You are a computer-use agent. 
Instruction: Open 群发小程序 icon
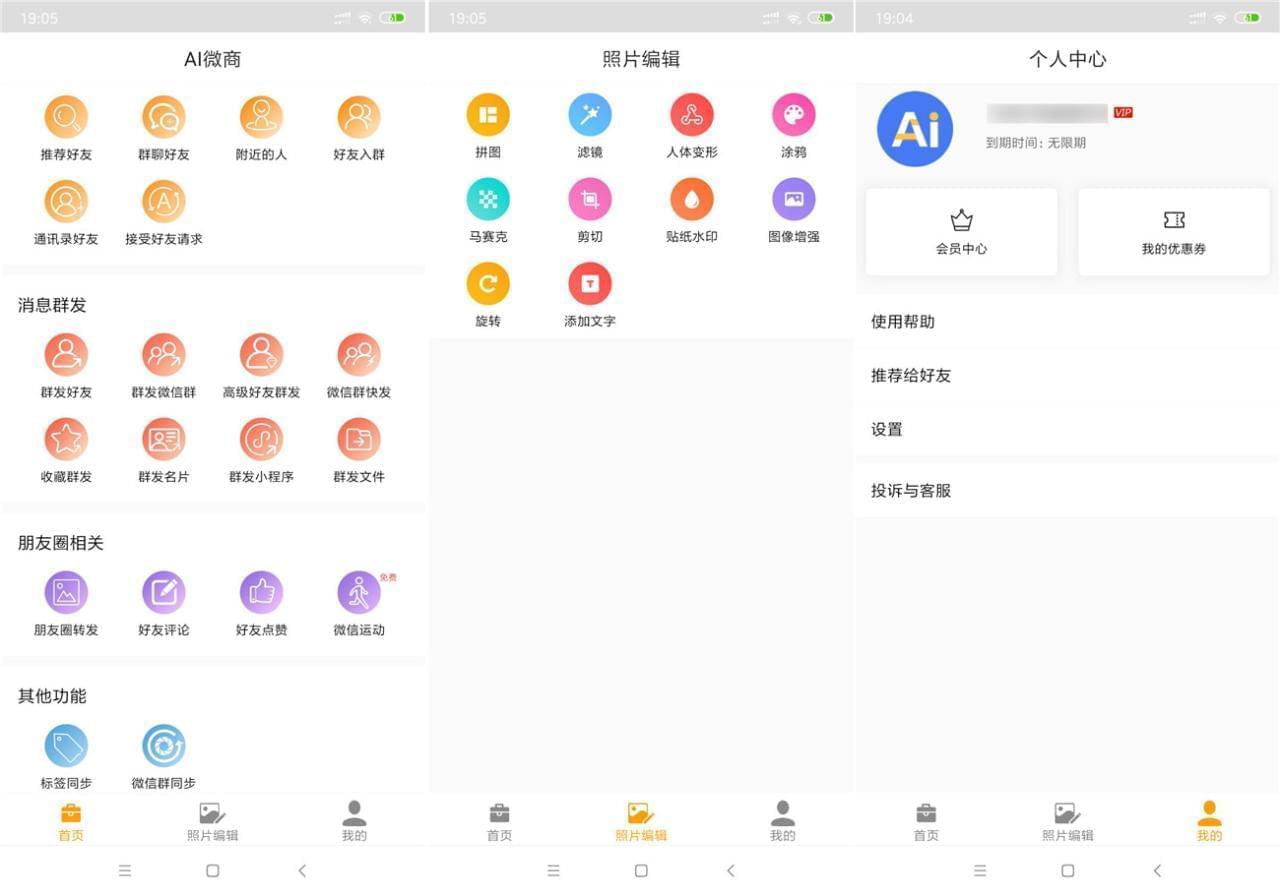click(261, 439)
